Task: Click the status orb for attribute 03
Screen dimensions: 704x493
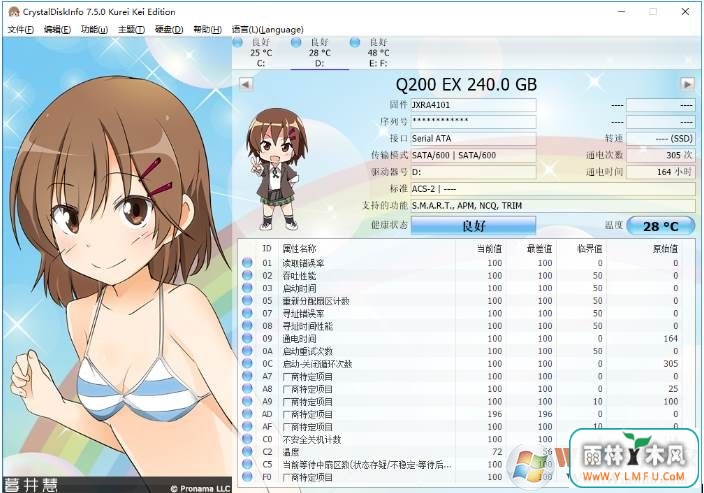Action: click(x=247, y=288)
